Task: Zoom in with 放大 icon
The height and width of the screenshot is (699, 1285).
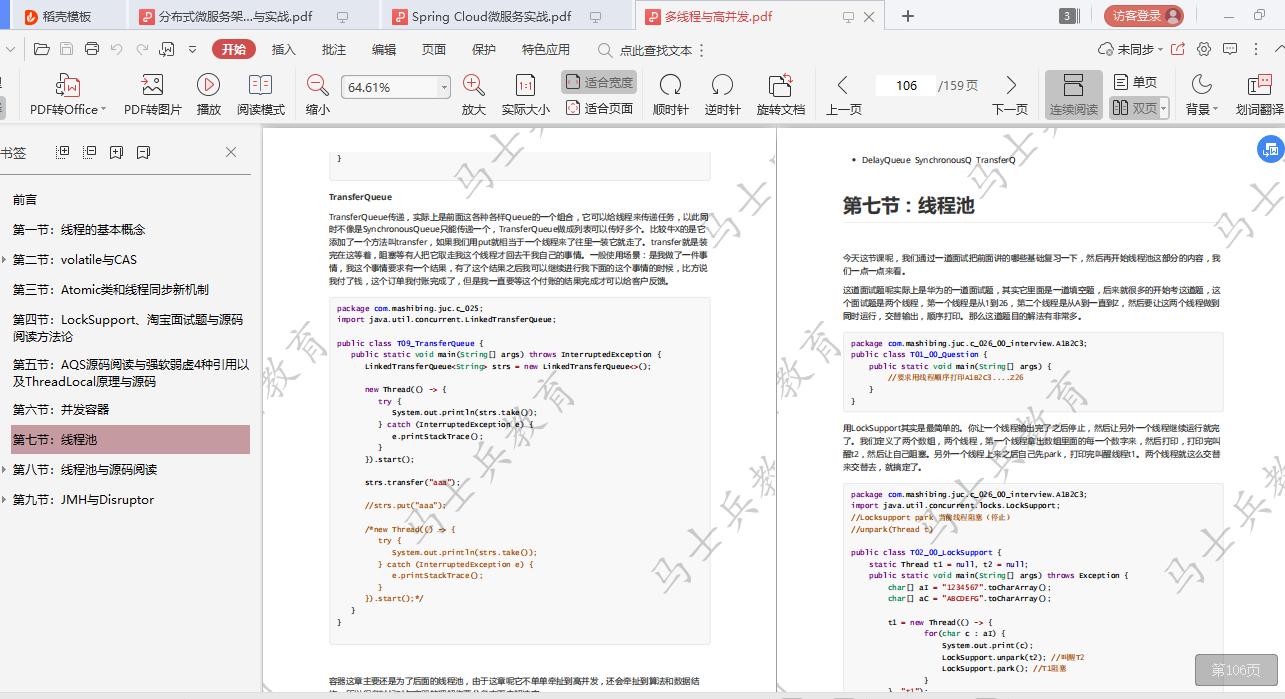Action: (474, 96)
